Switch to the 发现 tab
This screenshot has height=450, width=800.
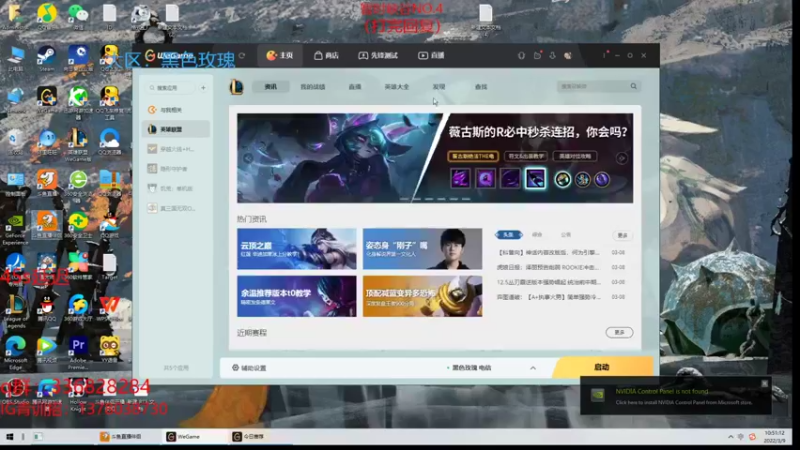tap(439, 87)
